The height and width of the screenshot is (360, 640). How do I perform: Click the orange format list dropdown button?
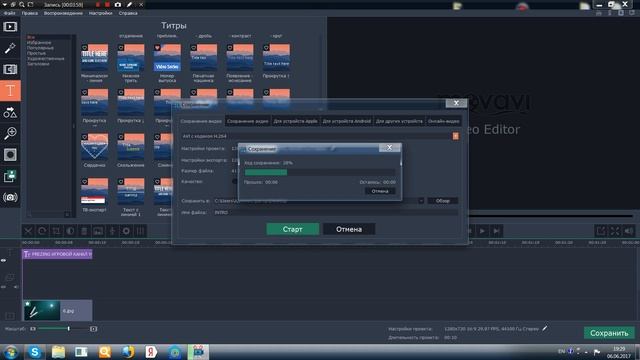click(x=456, y=136)
